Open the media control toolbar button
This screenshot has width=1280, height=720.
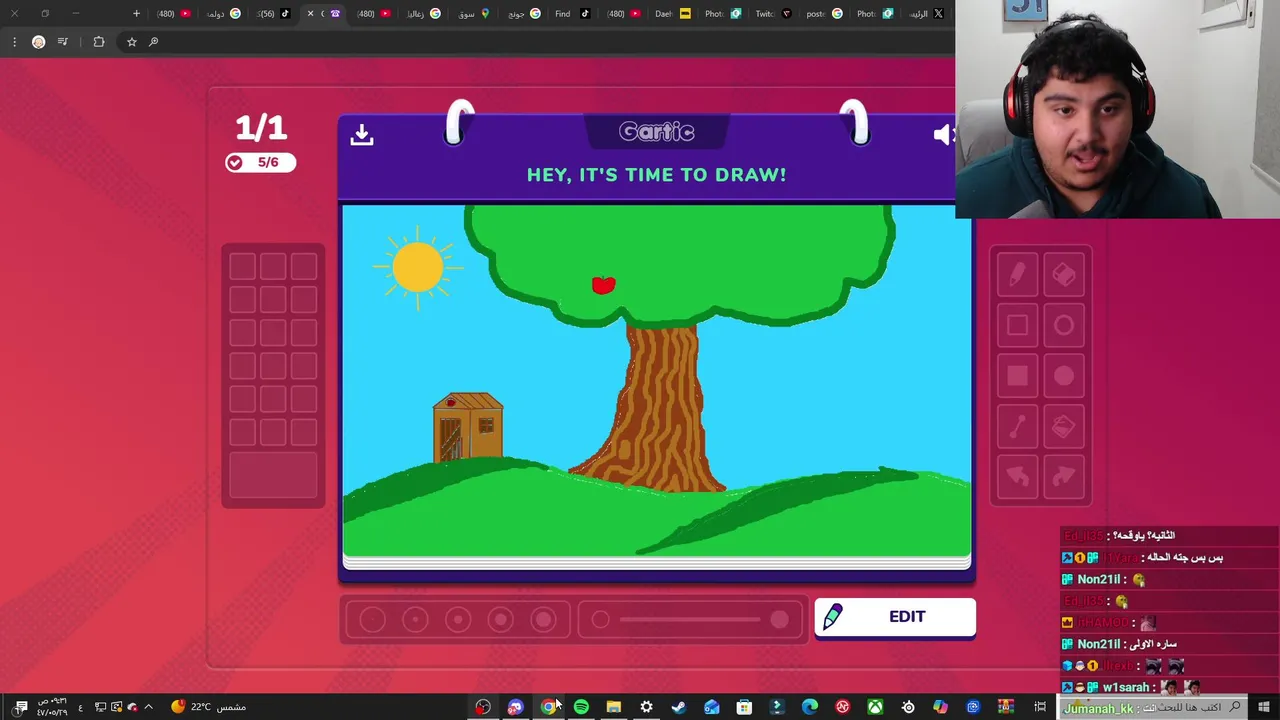[x=63, y=42]
